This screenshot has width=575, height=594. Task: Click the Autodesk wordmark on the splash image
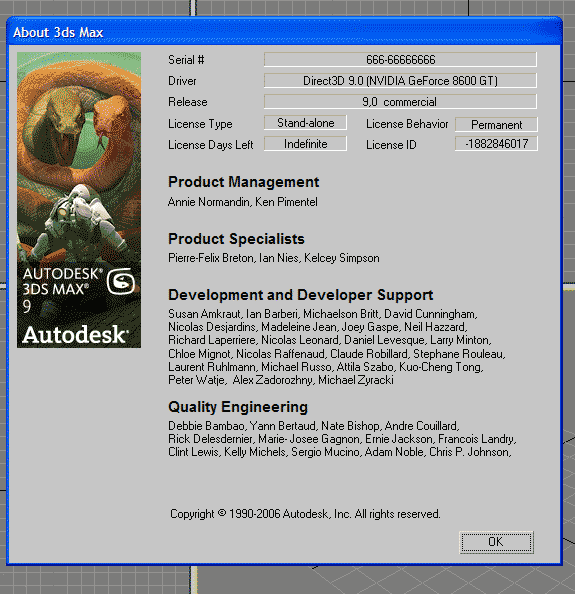point(75,335)
